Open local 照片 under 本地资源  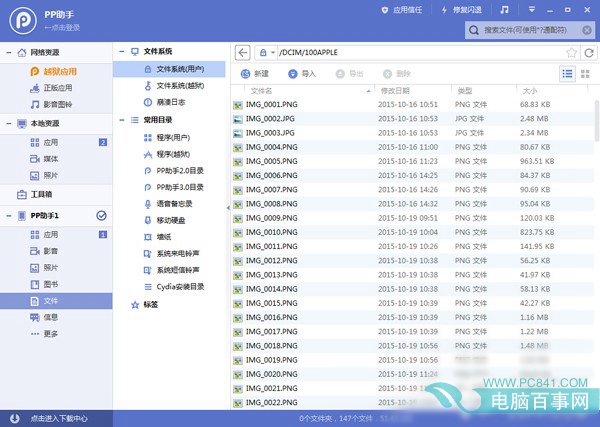tap(56, 176)
